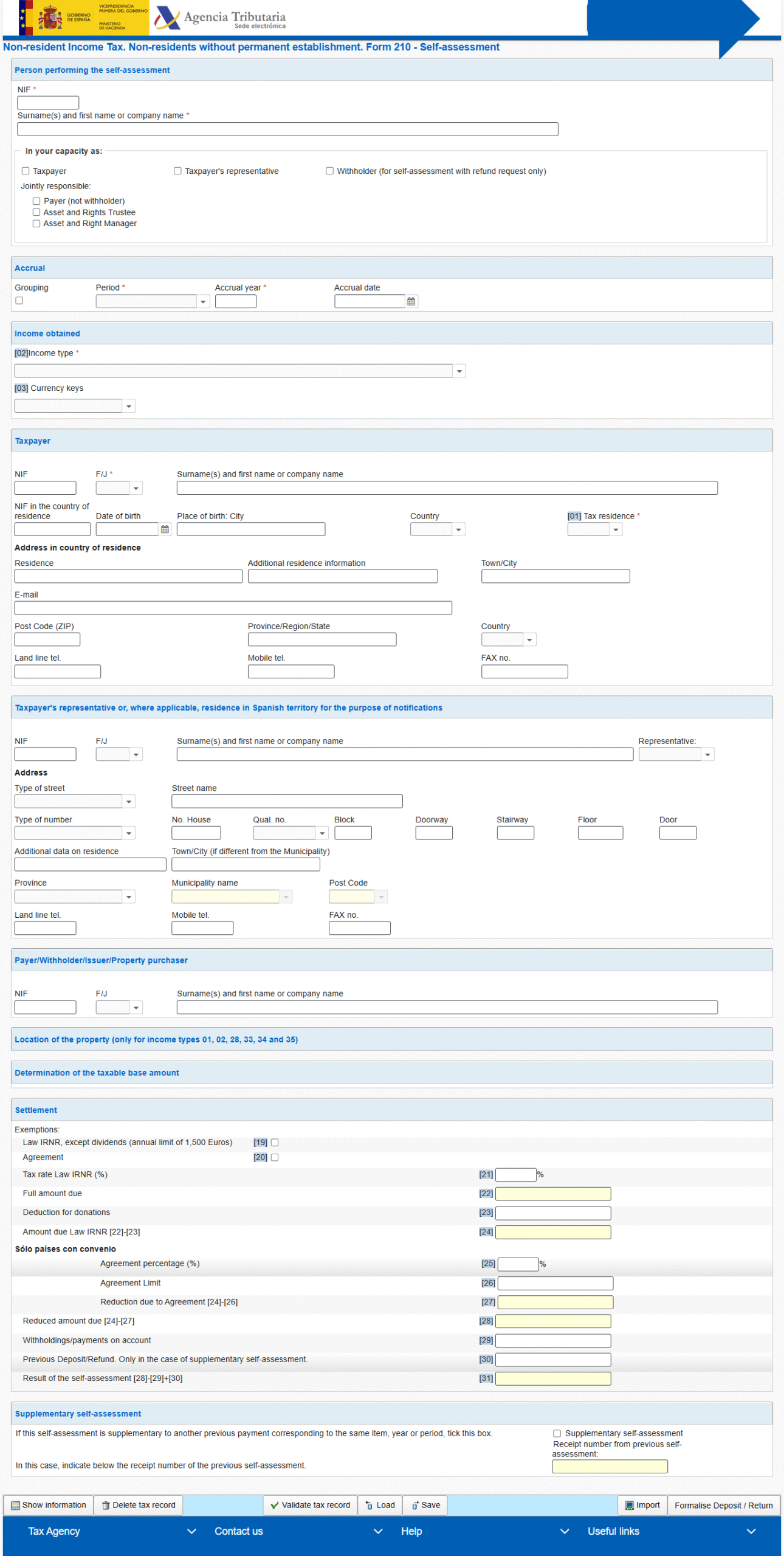This screenshot has width=784, height=1556.
Task: Click Show information button
Action: click(49, 1505)
